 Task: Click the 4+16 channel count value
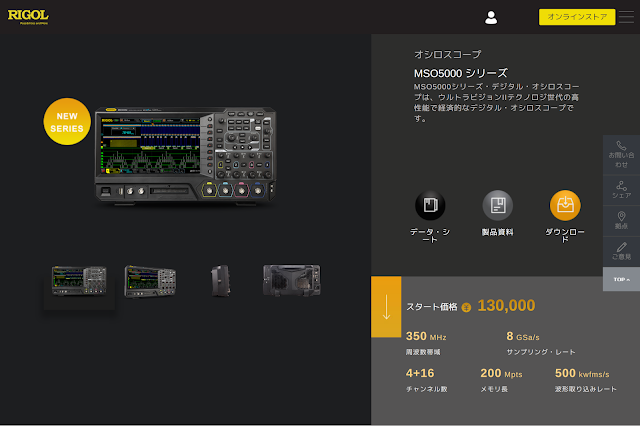(420, 373)
